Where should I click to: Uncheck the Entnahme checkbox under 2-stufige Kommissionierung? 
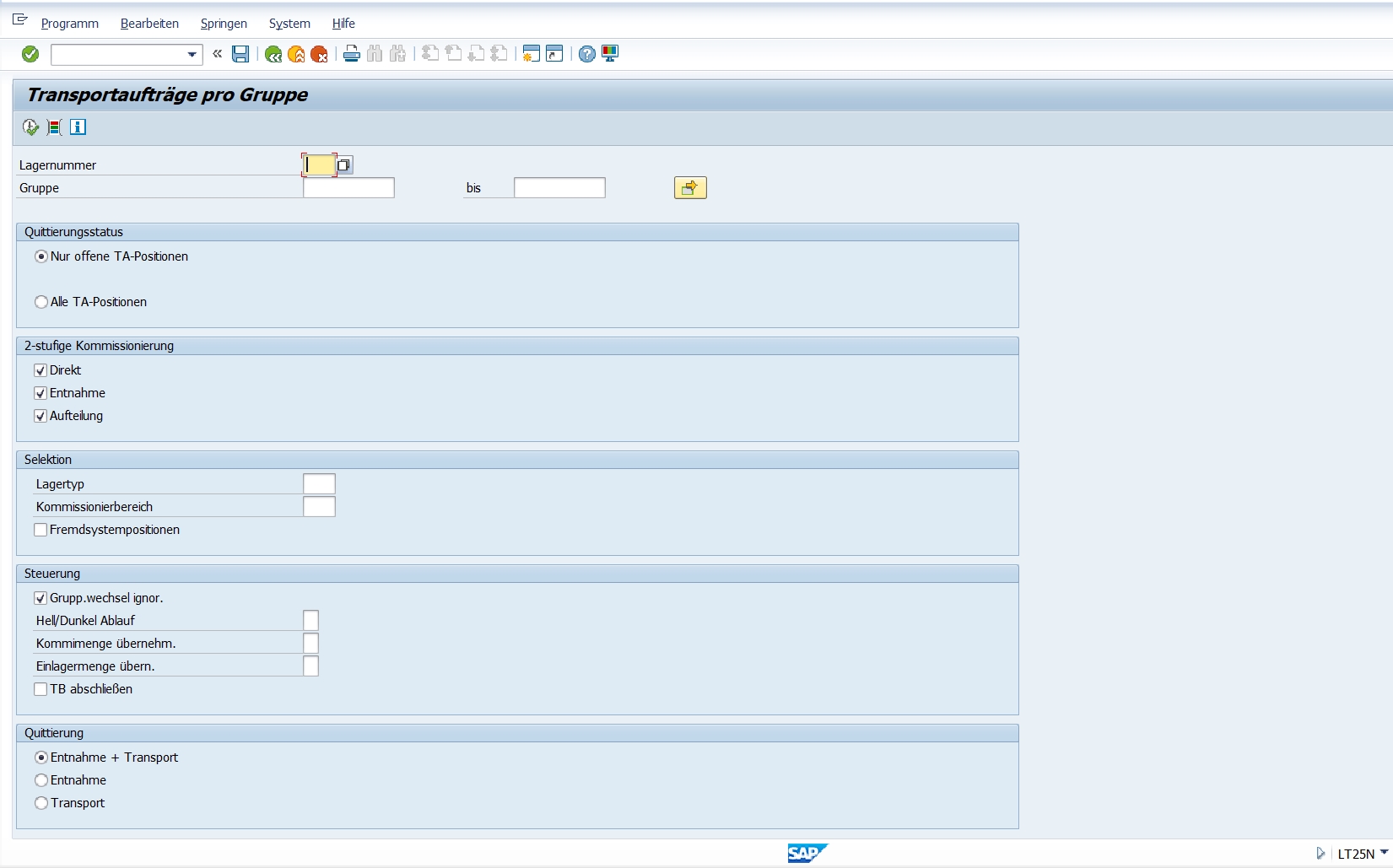40,393
